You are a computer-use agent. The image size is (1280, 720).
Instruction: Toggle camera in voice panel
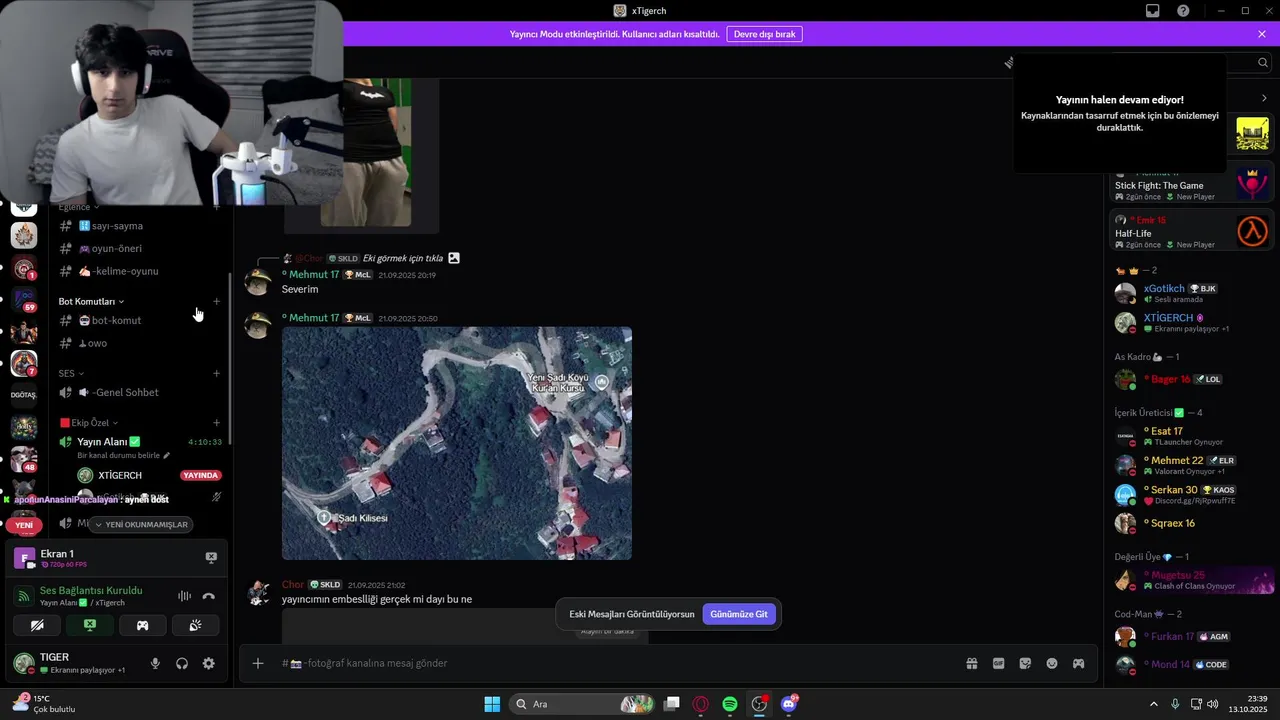(37, 625)
